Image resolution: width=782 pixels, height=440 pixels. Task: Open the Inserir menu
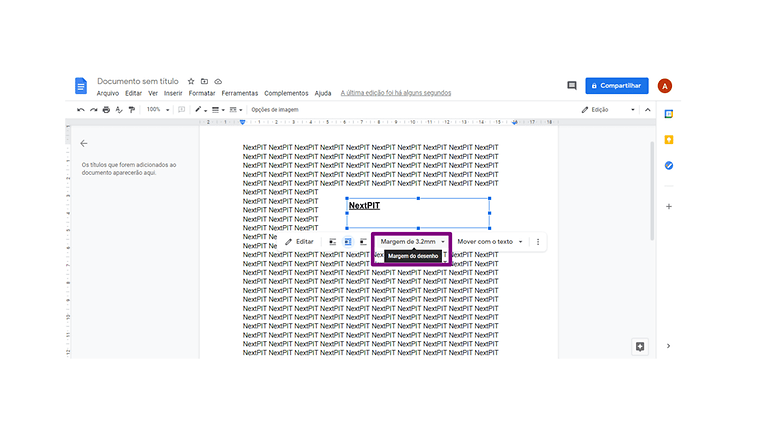coord(173,93)
